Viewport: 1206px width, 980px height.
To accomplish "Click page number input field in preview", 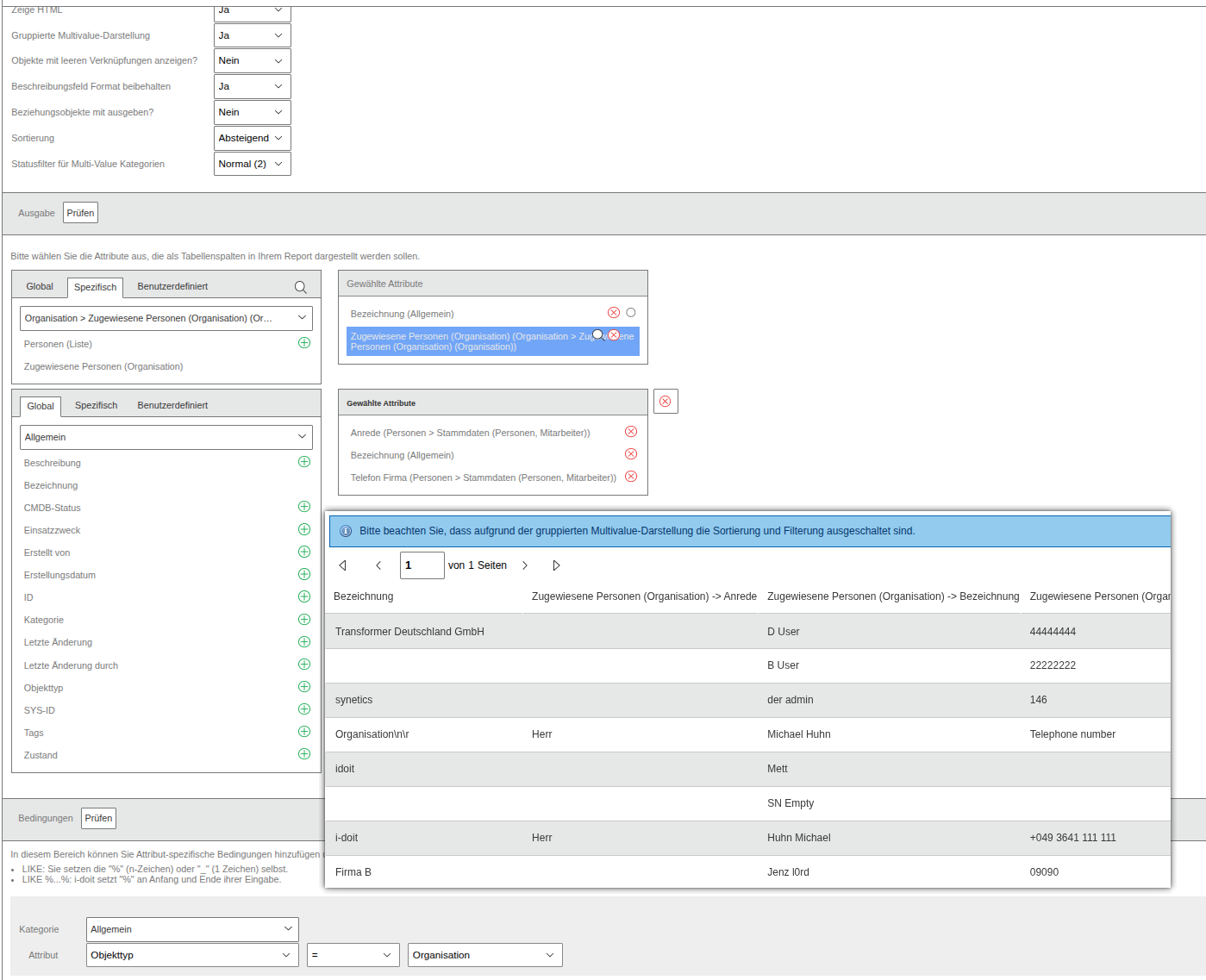I will coord(422,565).
